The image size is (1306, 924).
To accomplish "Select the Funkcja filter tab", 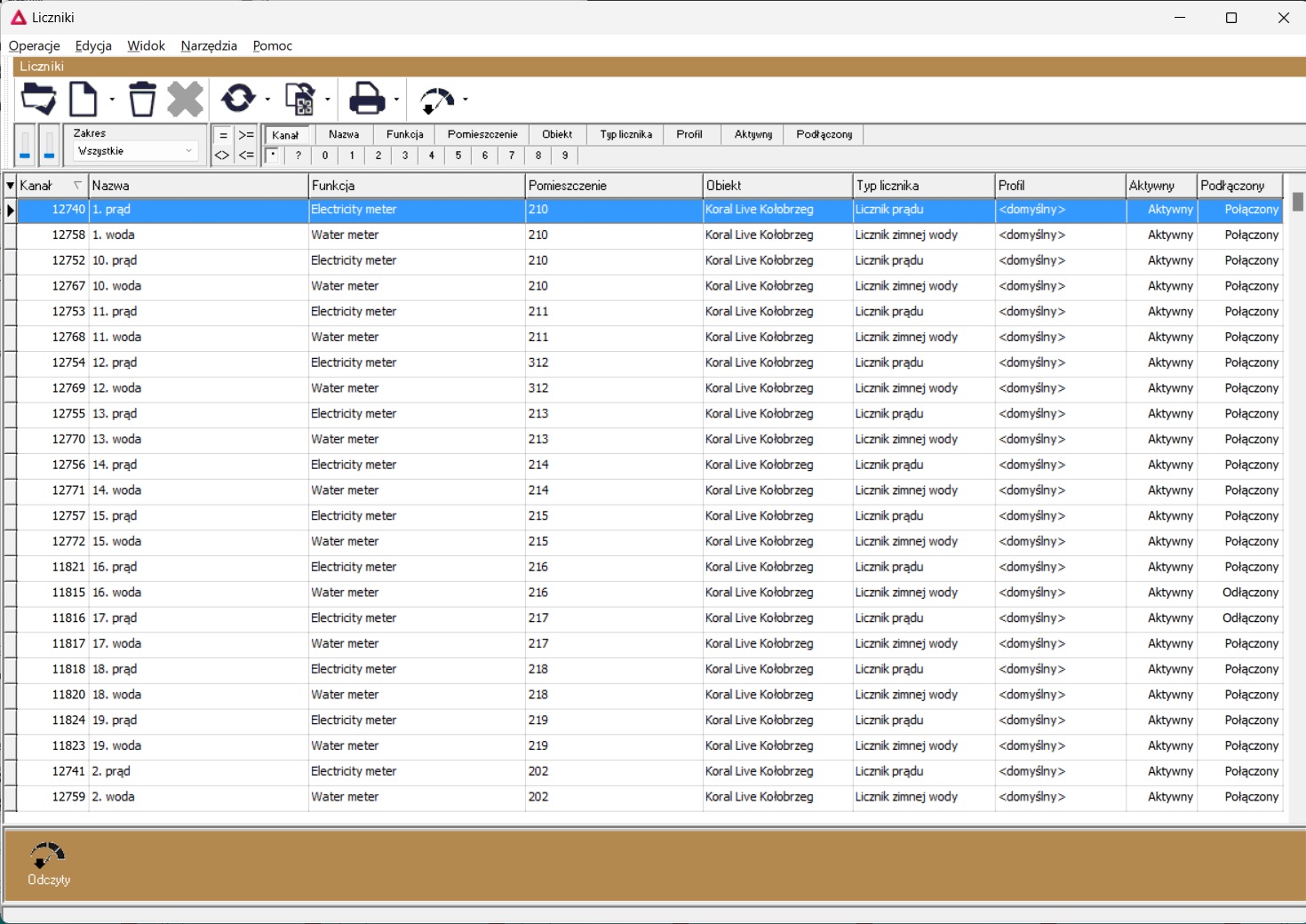I will point(405,135).
